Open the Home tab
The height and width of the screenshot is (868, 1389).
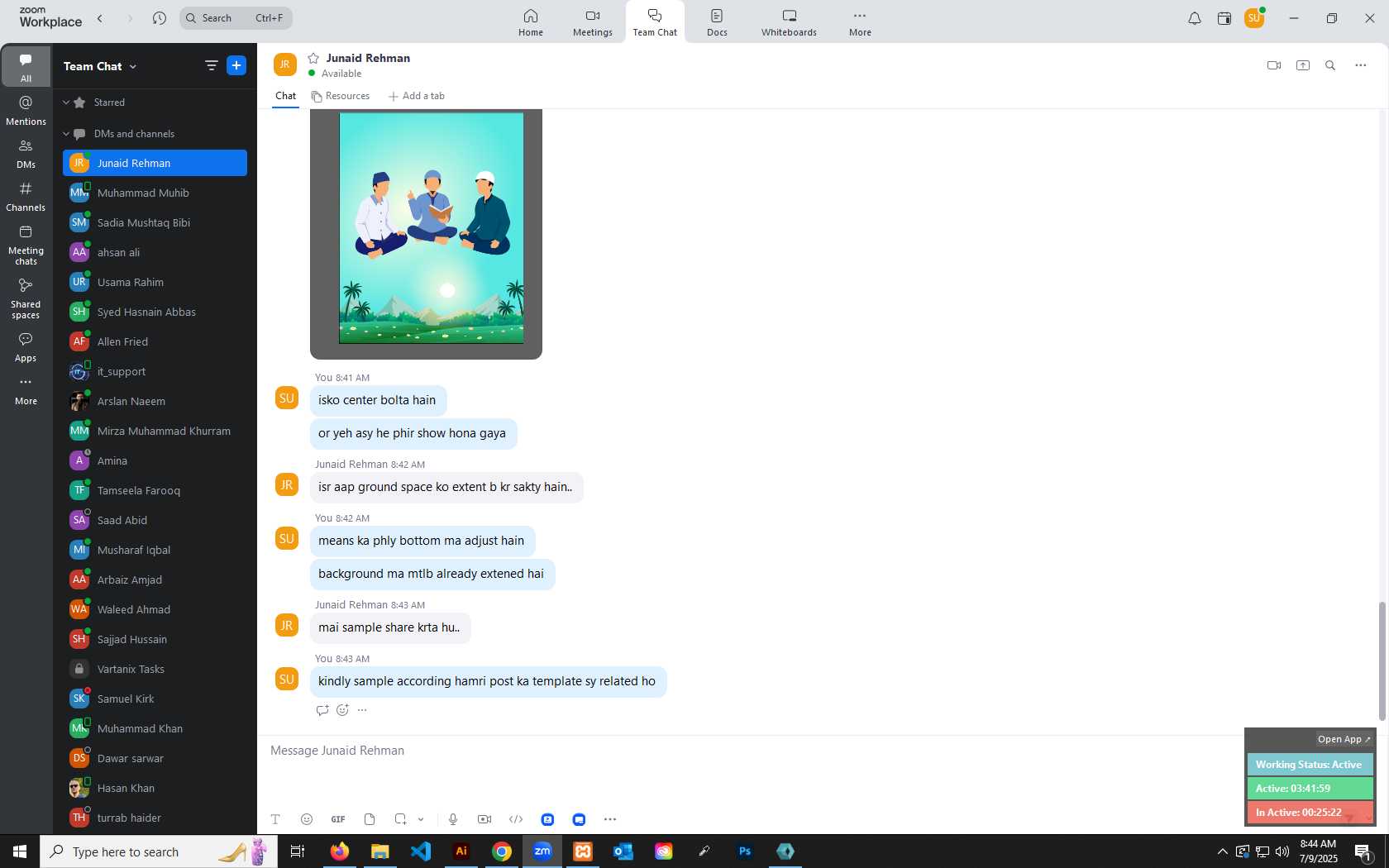pyautogui.click(x=531, y=22)
